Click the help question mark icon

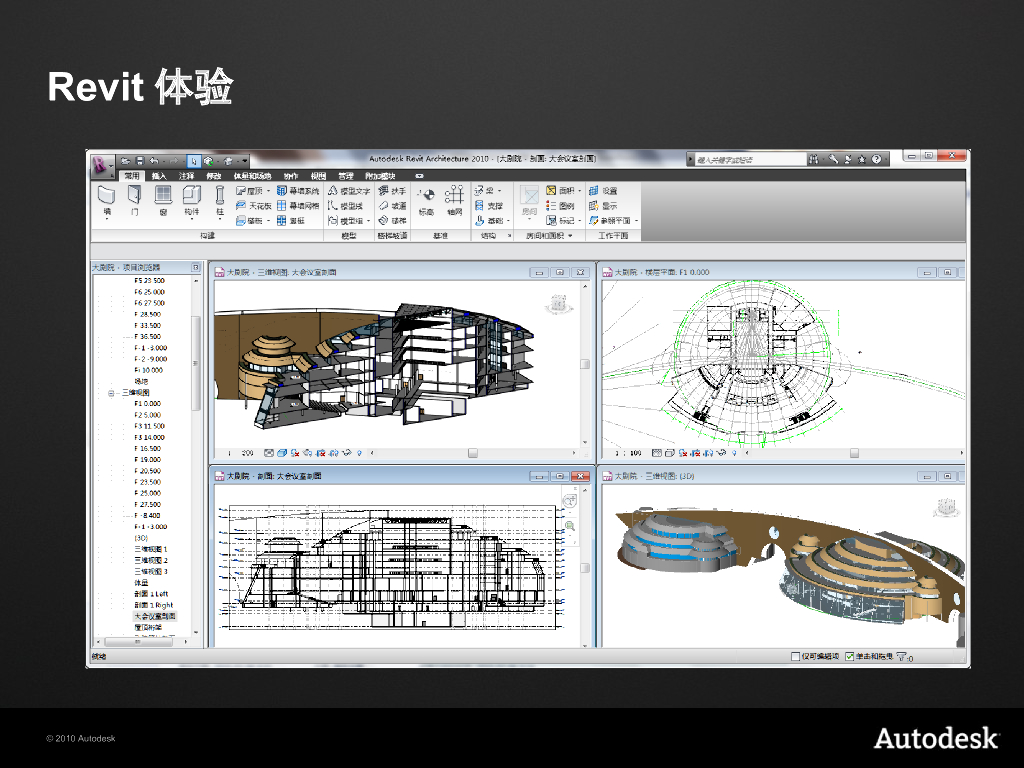click(x=876, y=159)
